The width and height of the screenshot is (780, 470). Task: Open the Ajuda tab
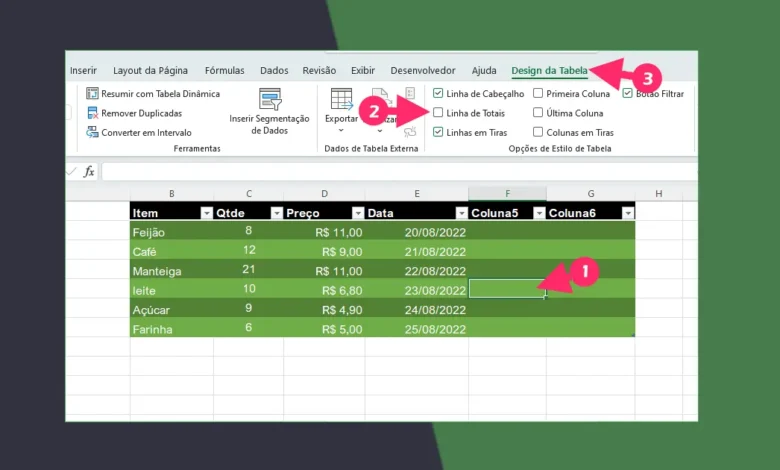484,71
